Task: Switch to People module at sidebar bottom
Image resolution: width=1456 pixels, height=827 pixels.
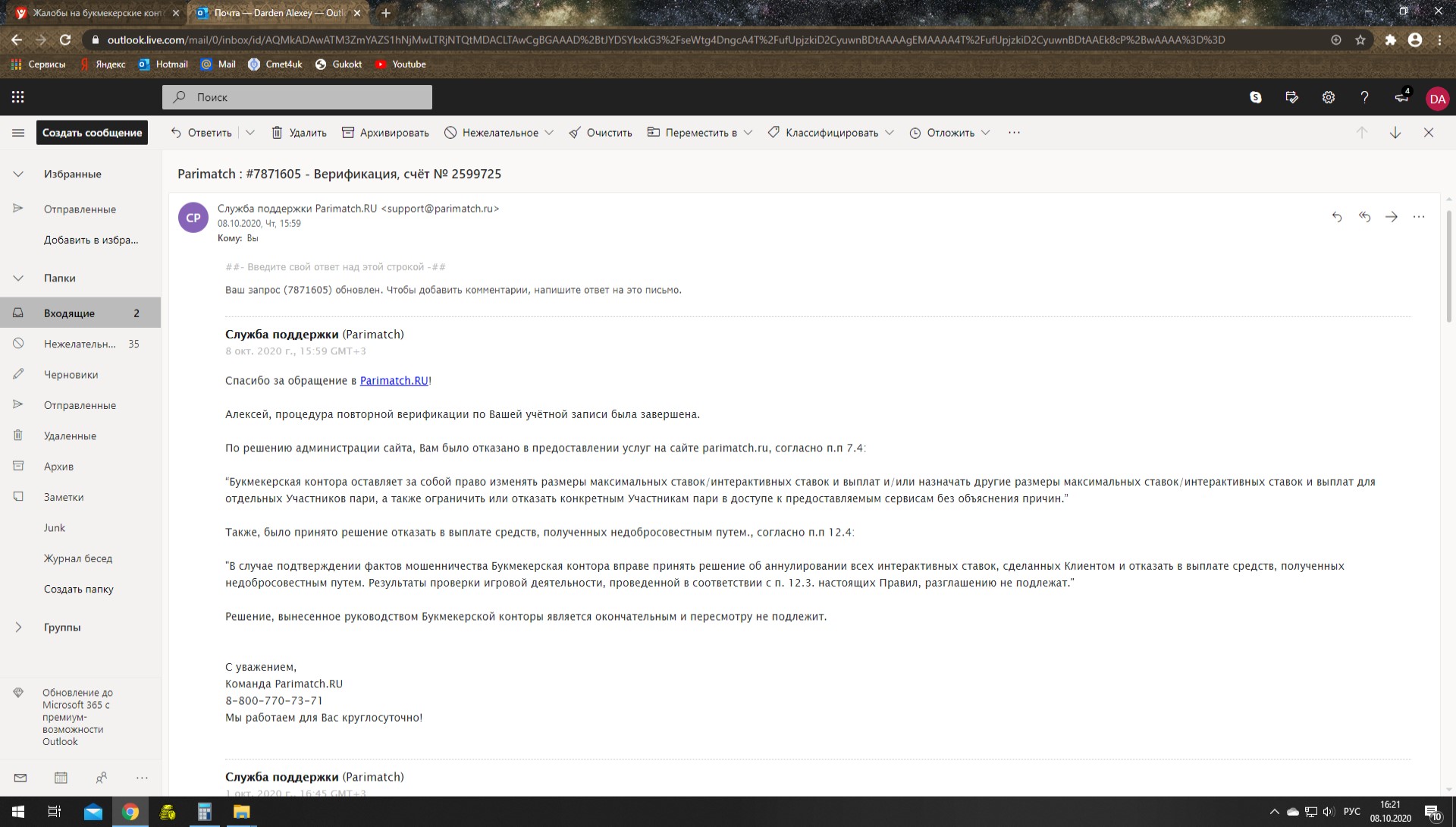Action: [102, 778]
